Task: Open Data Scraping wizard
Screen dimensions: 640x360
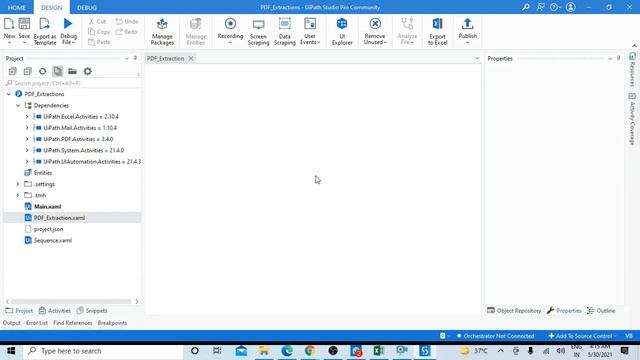Action: (x=284, y=31)
